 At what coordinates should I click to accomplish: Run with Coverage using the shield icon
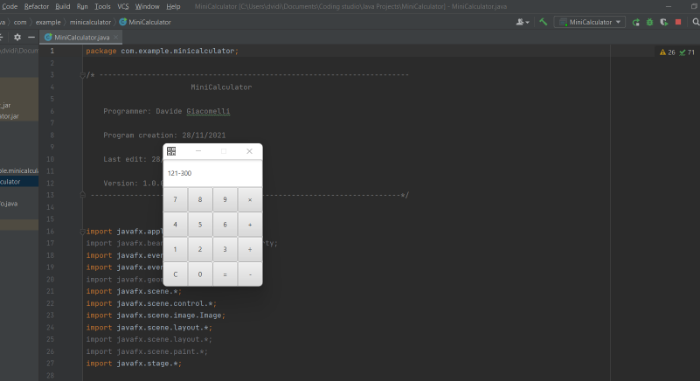click(x=664, y=22)
